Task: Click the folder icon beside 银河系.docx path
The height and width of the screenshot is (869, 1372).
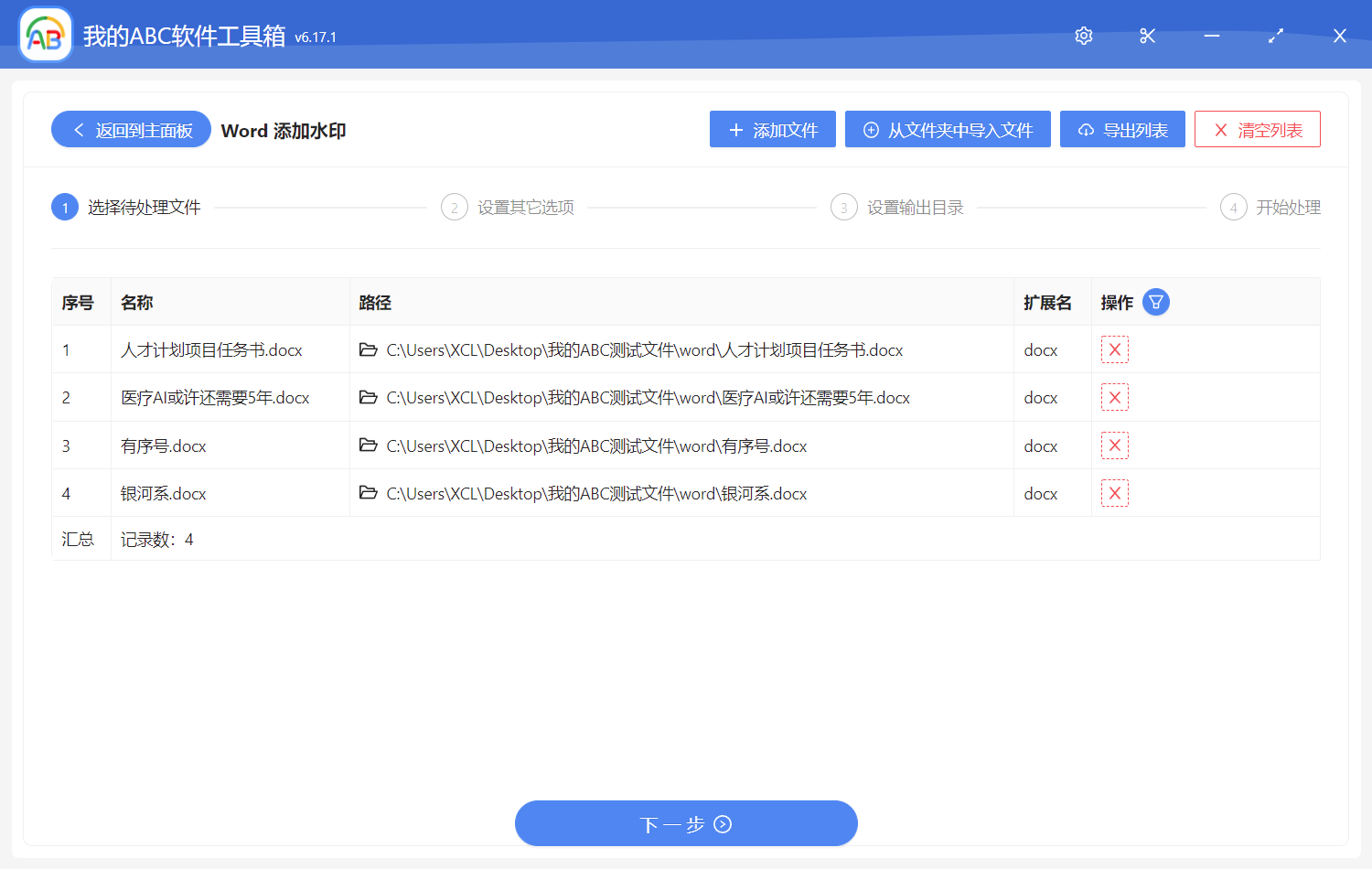Action: (369, 493)
